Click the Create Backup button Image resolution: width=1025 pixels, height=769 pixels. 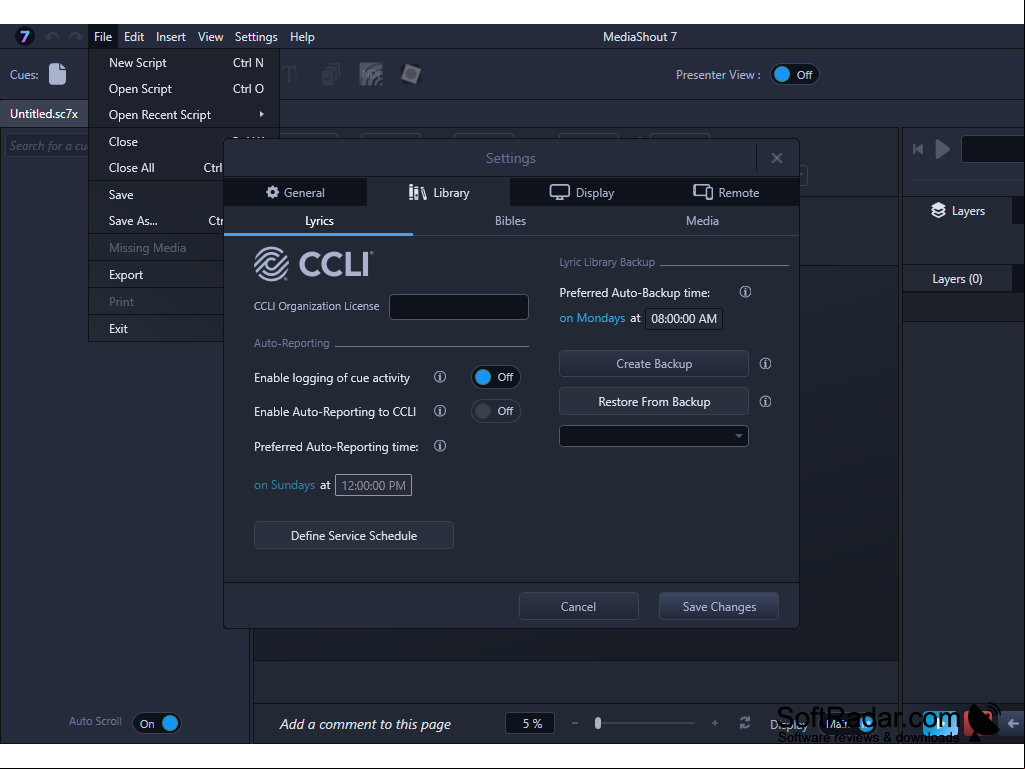[654, 364]
